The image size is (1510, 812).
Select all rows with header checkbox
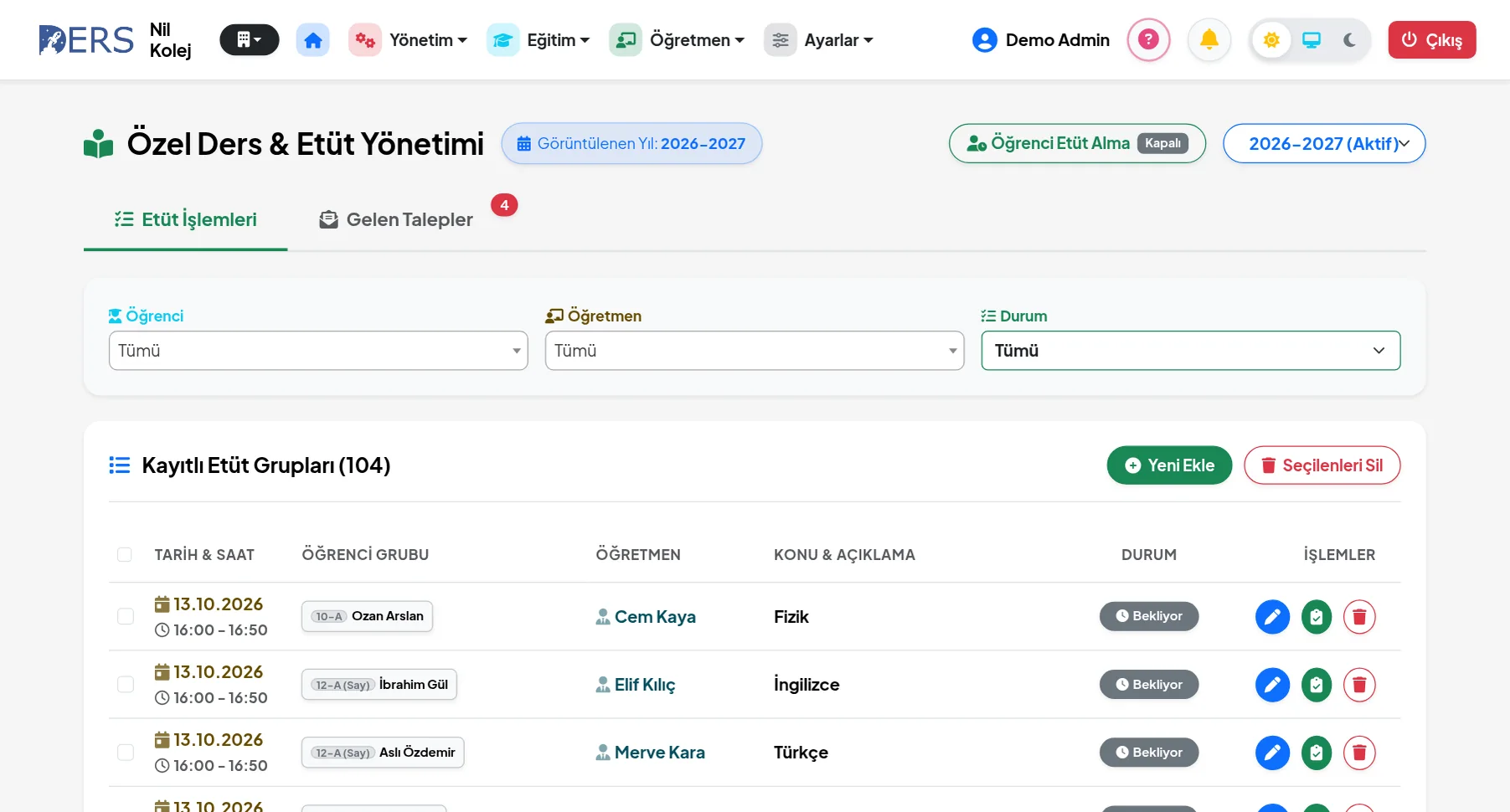pos(125,554)
